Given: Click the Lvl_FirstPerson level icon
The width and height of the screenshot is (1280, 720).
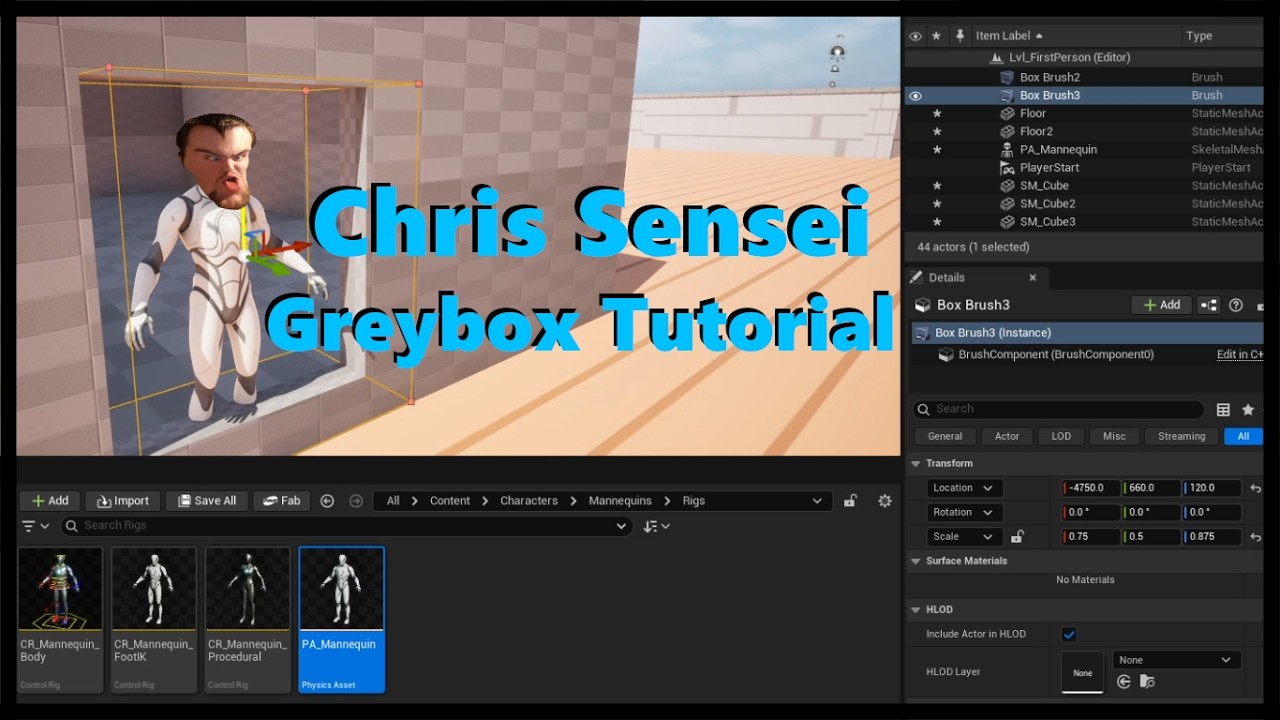Looking at the screenshot, I should click(997, 58).
